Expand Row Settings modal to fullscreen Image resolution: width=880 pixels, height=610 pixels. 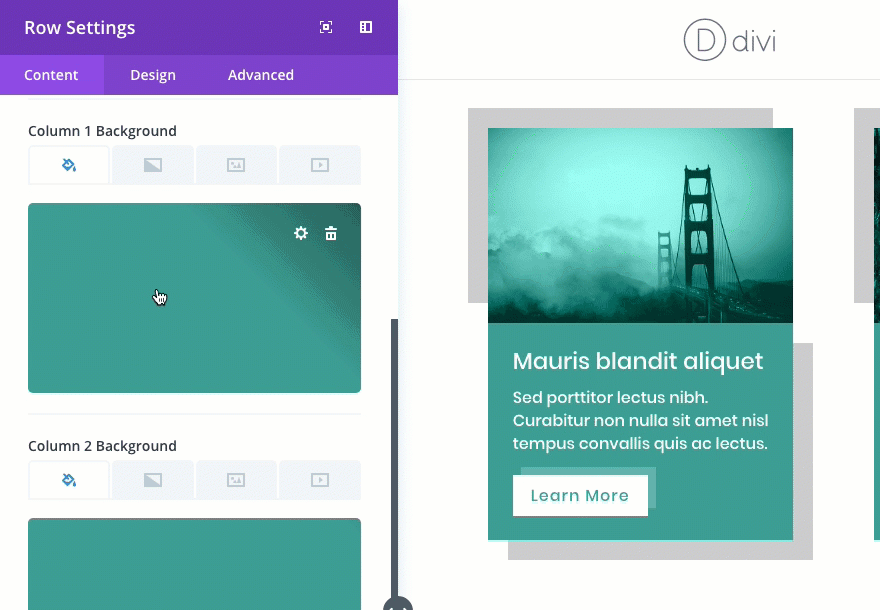326,27
